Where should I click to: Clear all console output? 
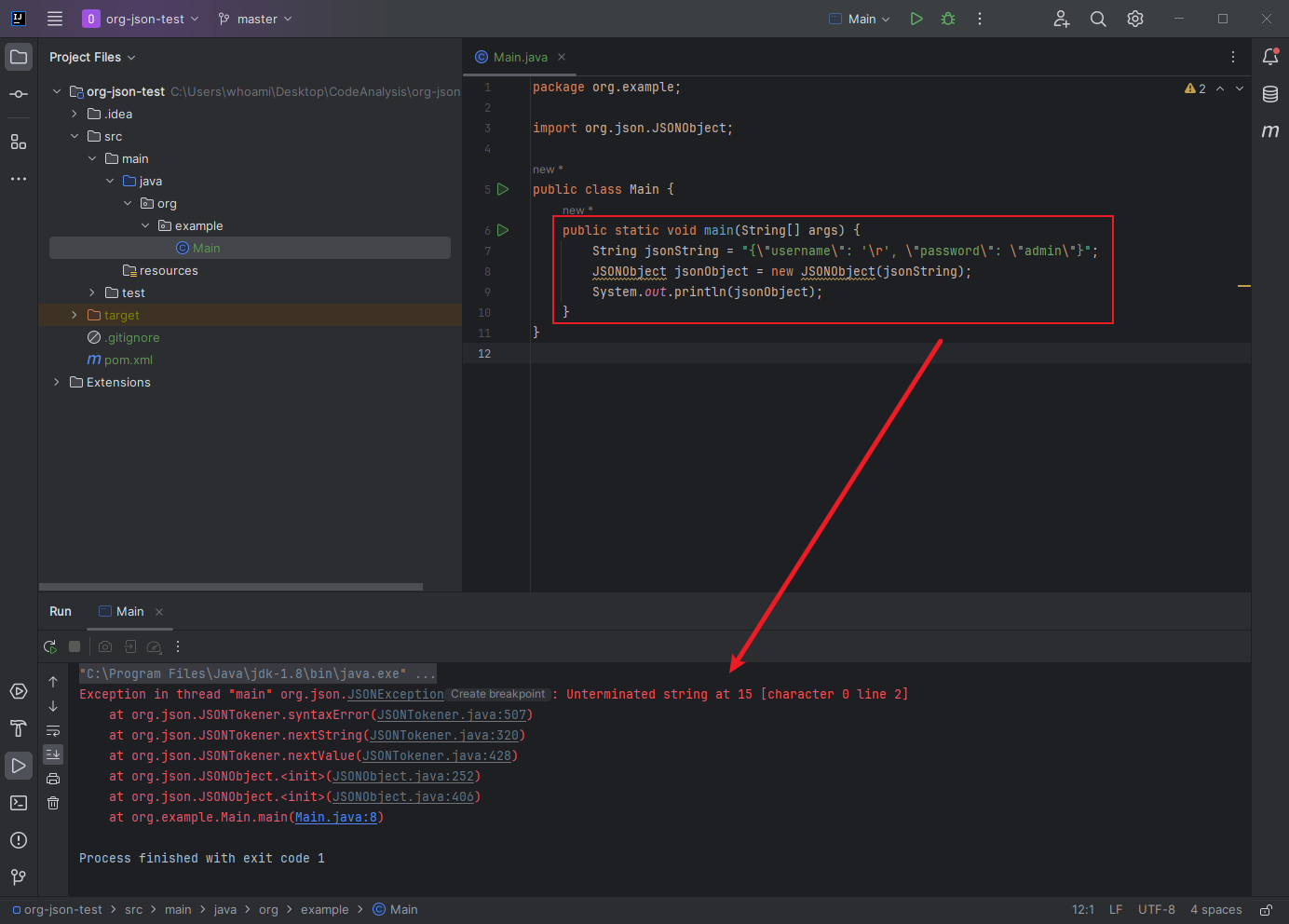53,803
